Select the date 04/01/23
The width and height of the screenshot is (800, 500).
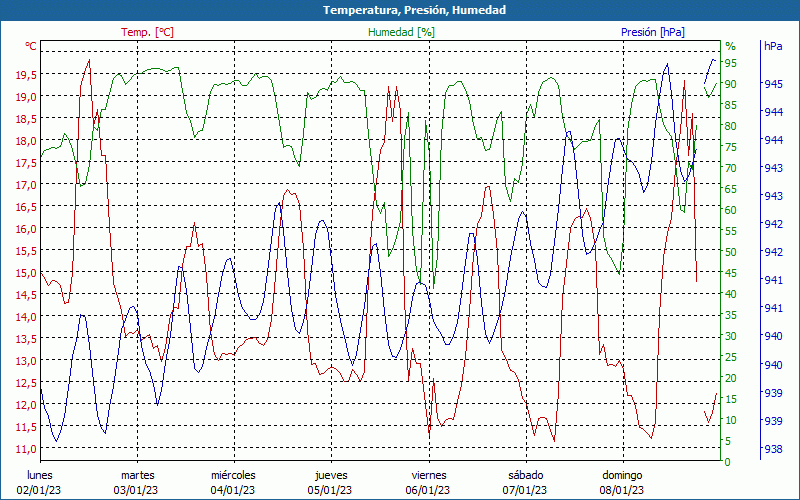point(233,490)
